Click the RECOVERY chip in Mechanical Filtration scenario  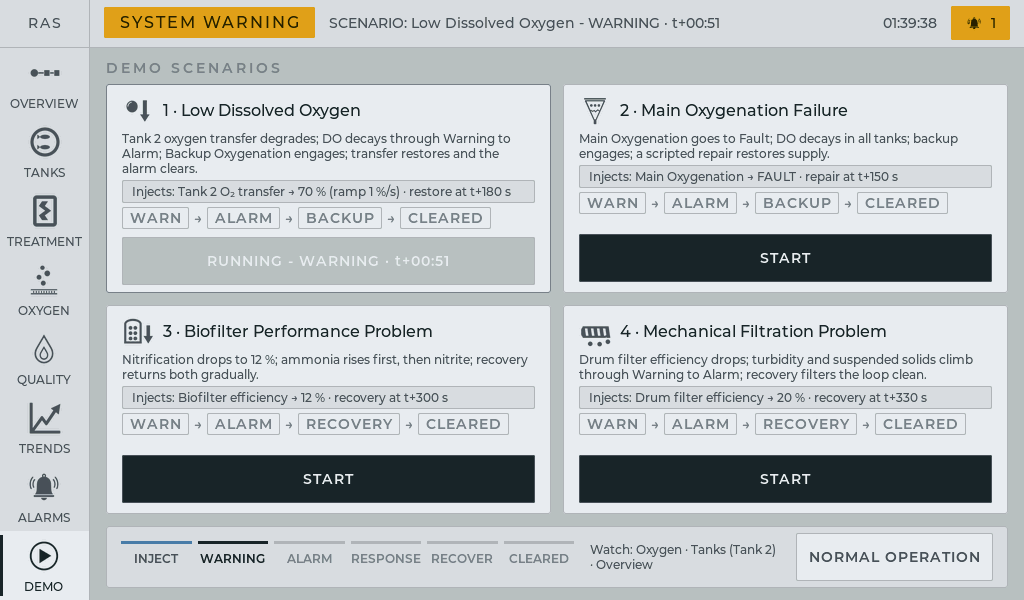(x=807, y=424)
